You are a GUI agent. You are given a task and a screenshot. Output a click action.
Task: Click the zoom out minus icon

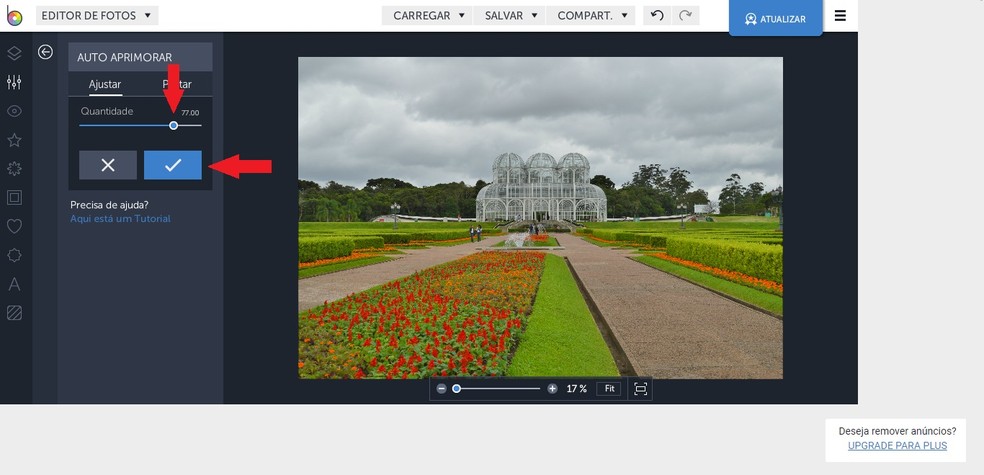[441, 389]
